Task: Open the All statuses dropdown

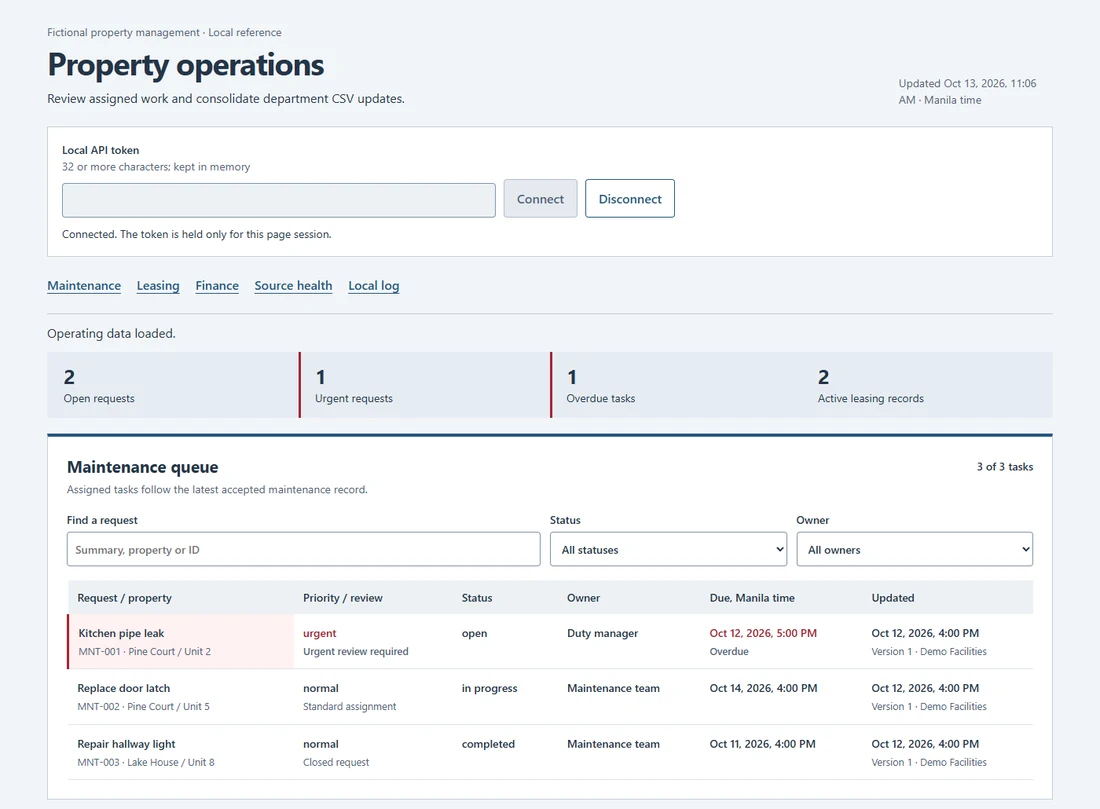Action: pos(669,549)
